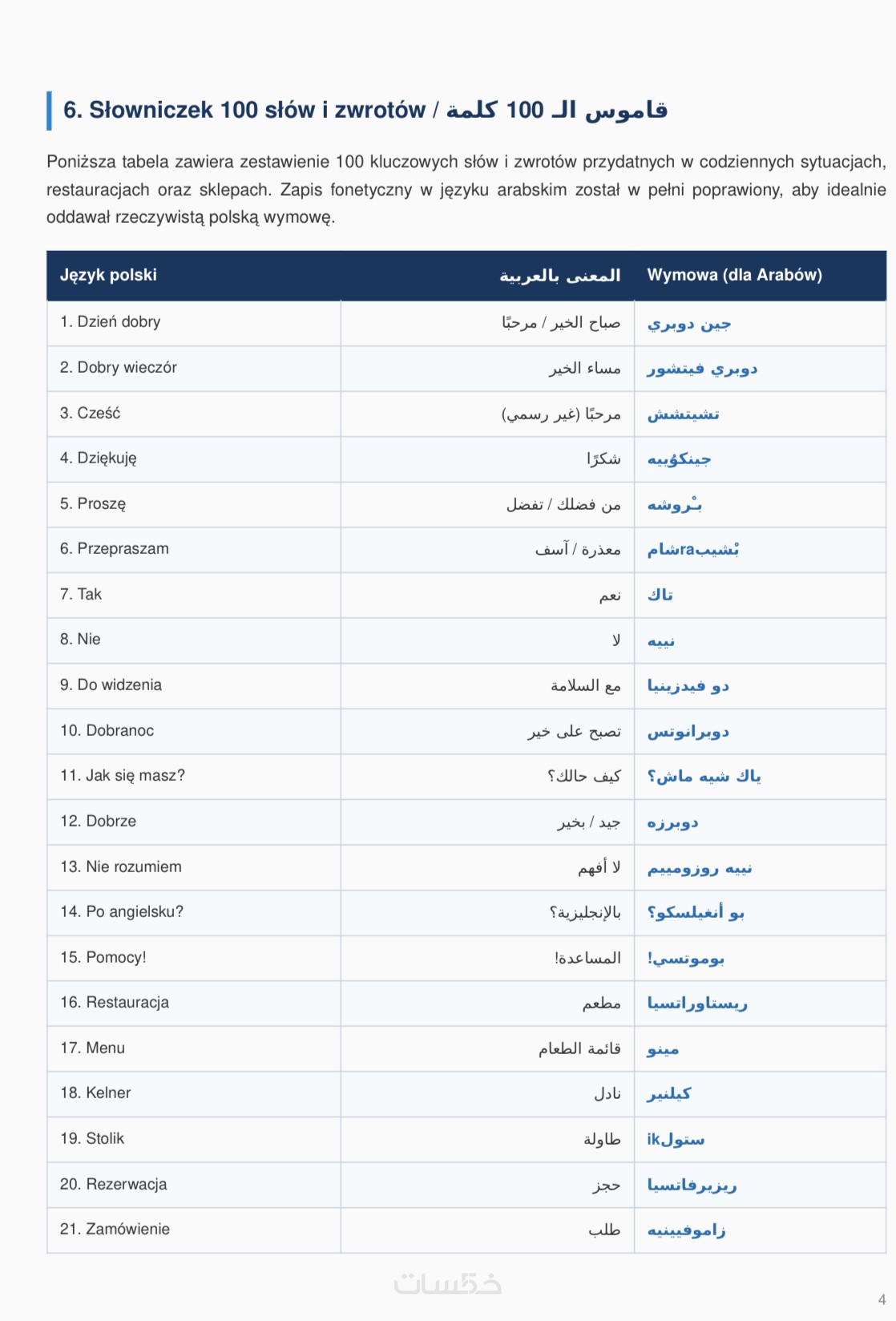Click the "4. Dziękuję" row
The width and height of the screenshot is (896, 1321).
pyautogui.click(x=466, y=459)
